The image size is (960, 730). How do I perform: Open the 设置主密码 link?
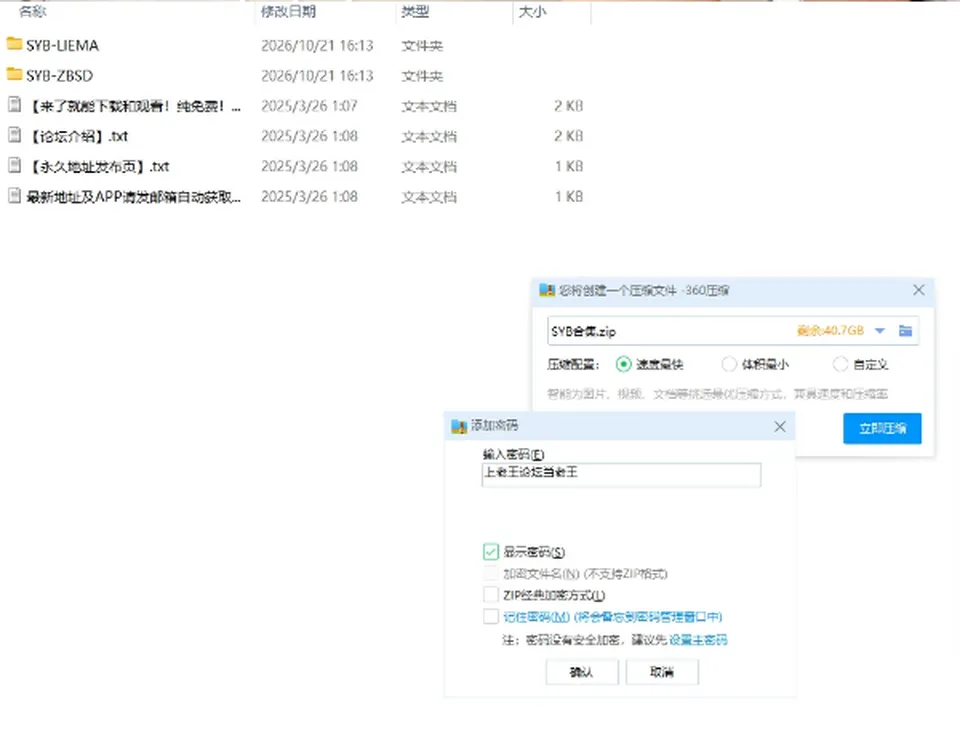pos(698,640)
